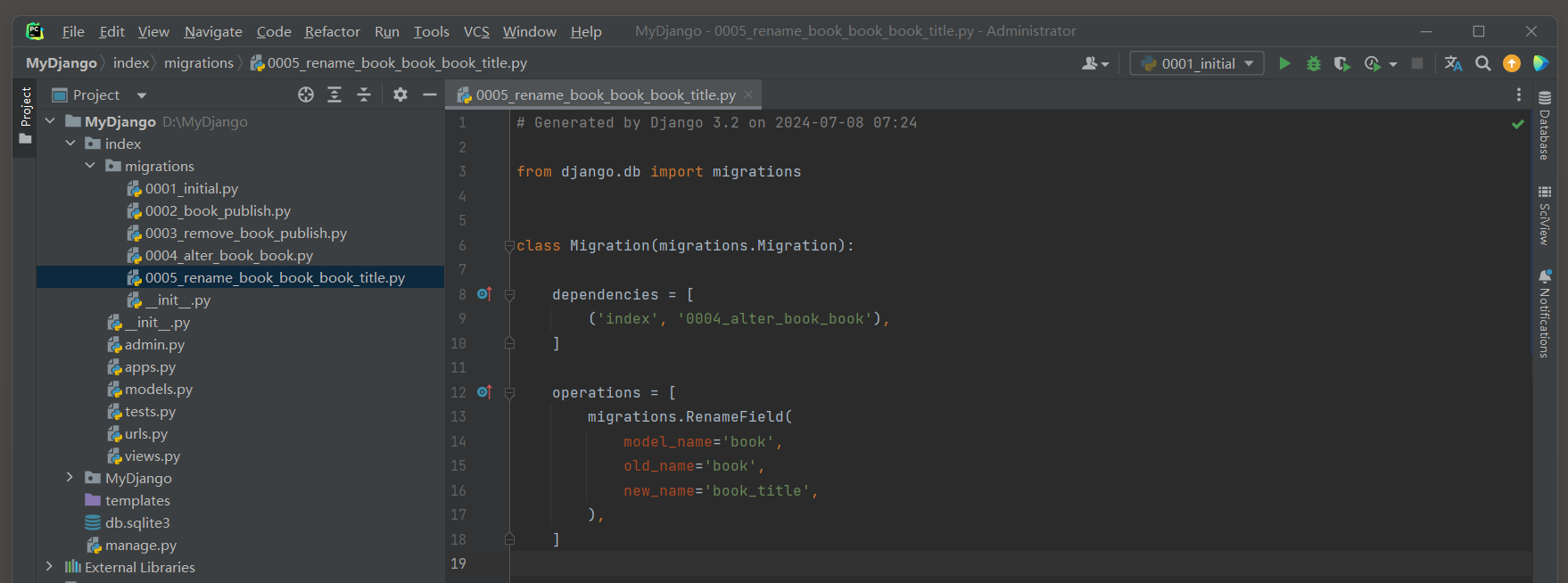Place cursor on empty line 19
This screenshot has height=583, width=1568.
(1020, 563)
